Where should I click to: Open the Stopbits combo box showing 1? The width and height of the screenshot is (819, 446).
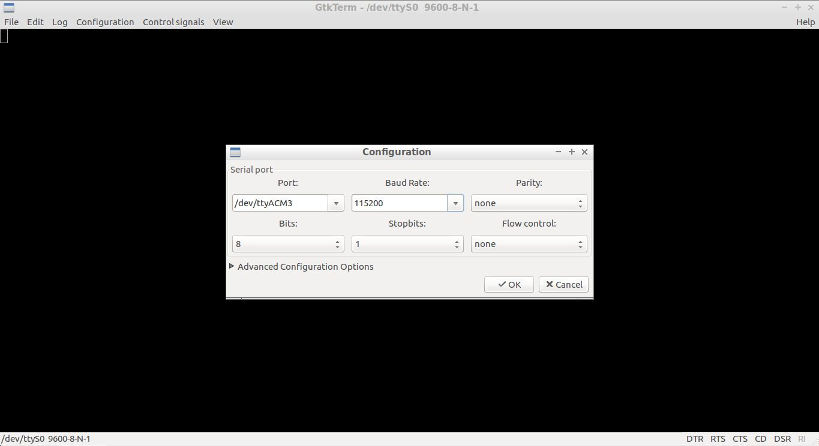click(x=407, y=244)
